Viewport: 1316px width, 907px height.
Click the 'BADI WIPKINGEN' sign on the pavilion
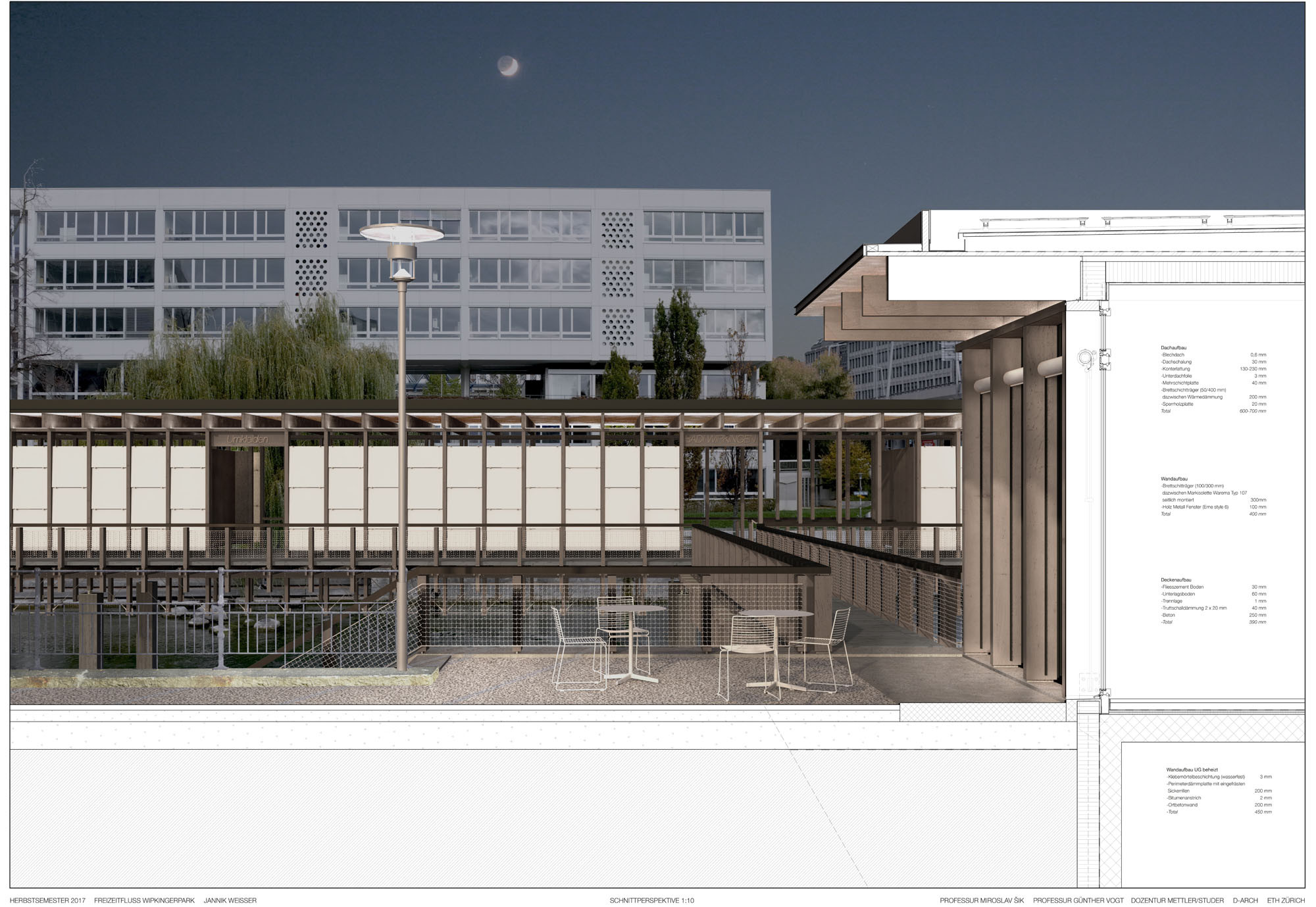click(722, 438)
